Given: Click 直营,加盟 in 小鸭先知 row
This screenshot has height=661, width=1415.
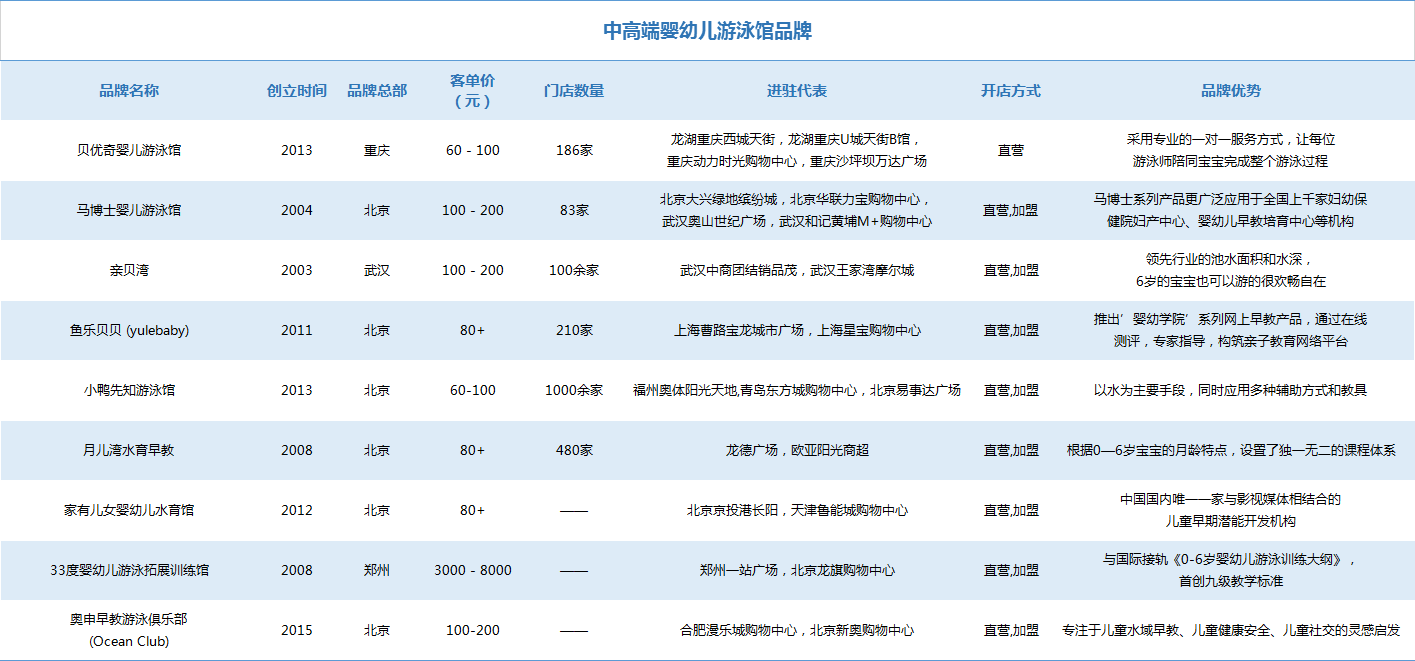Looking at the screenshot, I should (x=1011, y=391).
